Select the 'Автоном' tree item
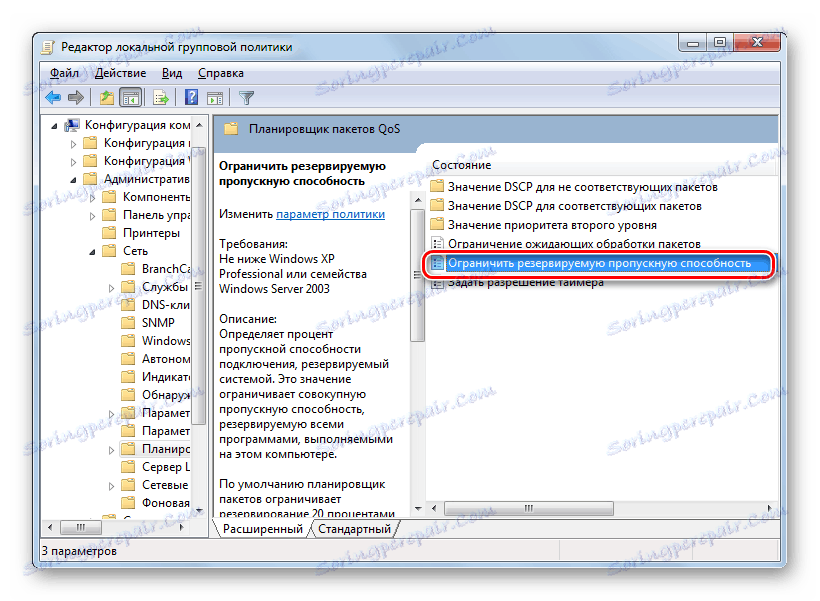This screenshot has width=820, height=601. 166,359
